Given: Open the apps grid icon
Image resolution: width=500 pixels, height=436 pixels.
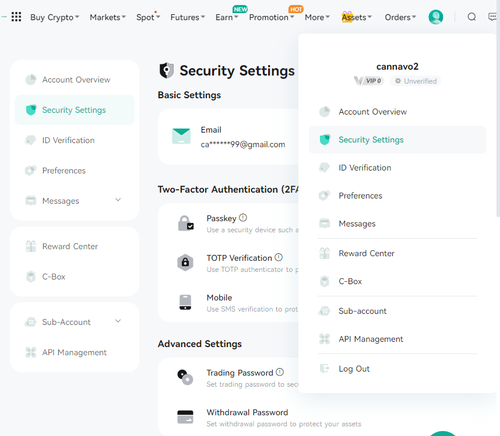Looking at the screenshot, I should (16, 17).
